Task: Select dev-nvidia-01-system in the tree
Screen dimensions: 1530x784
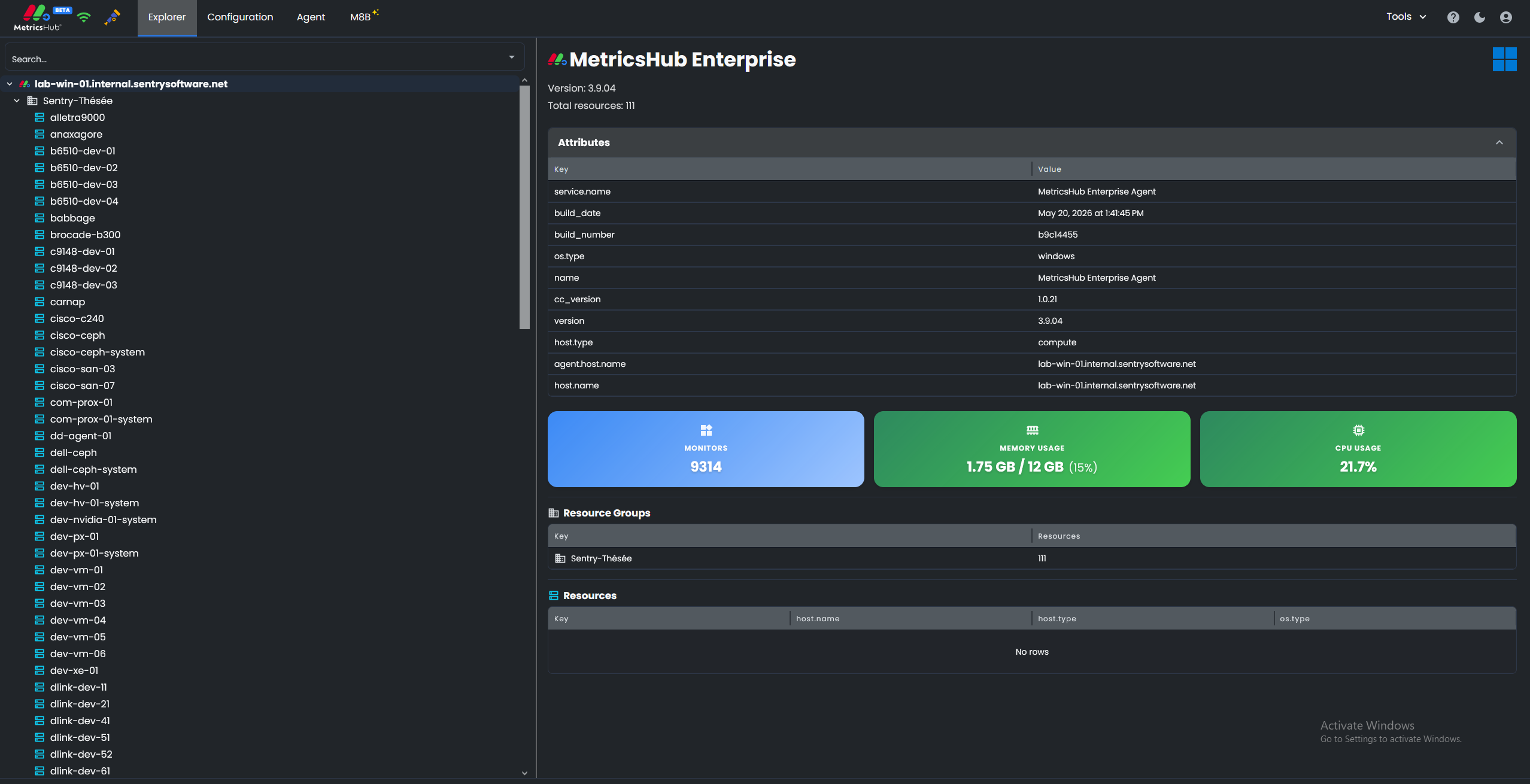Action: pyautogui.click(x=104, y=519)
